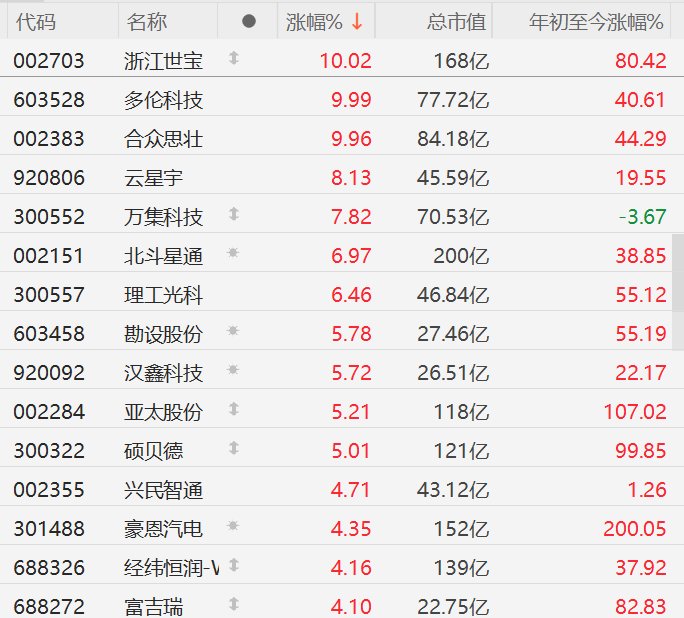This screenshot has height=618, width=684.
Task: Click the 10.02 gain value
Action: (345, 61)
